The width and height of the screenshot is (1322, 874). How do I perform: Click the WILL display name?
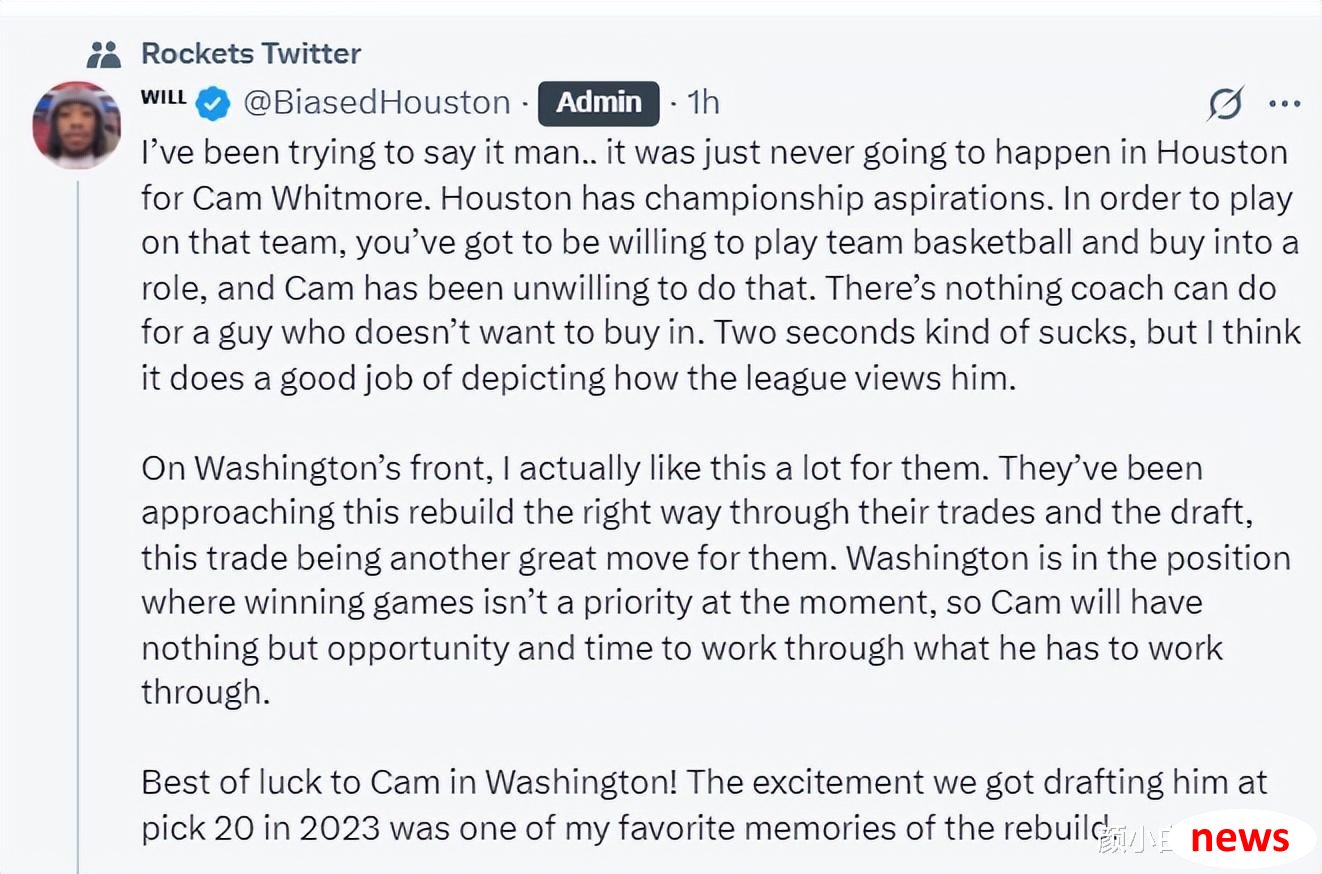pos(163,97)
